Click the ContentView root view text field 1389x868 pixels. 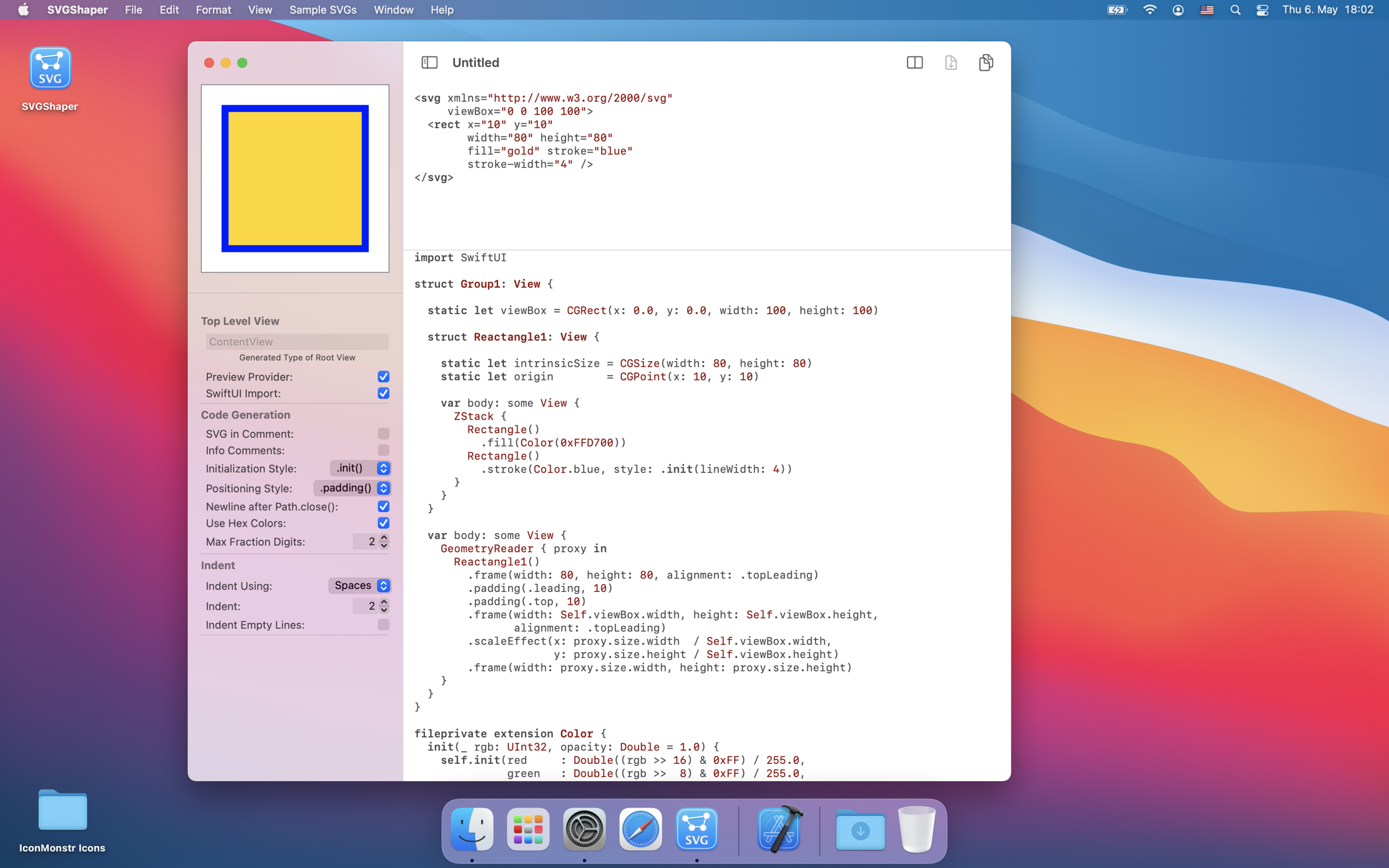pos(297,342)
